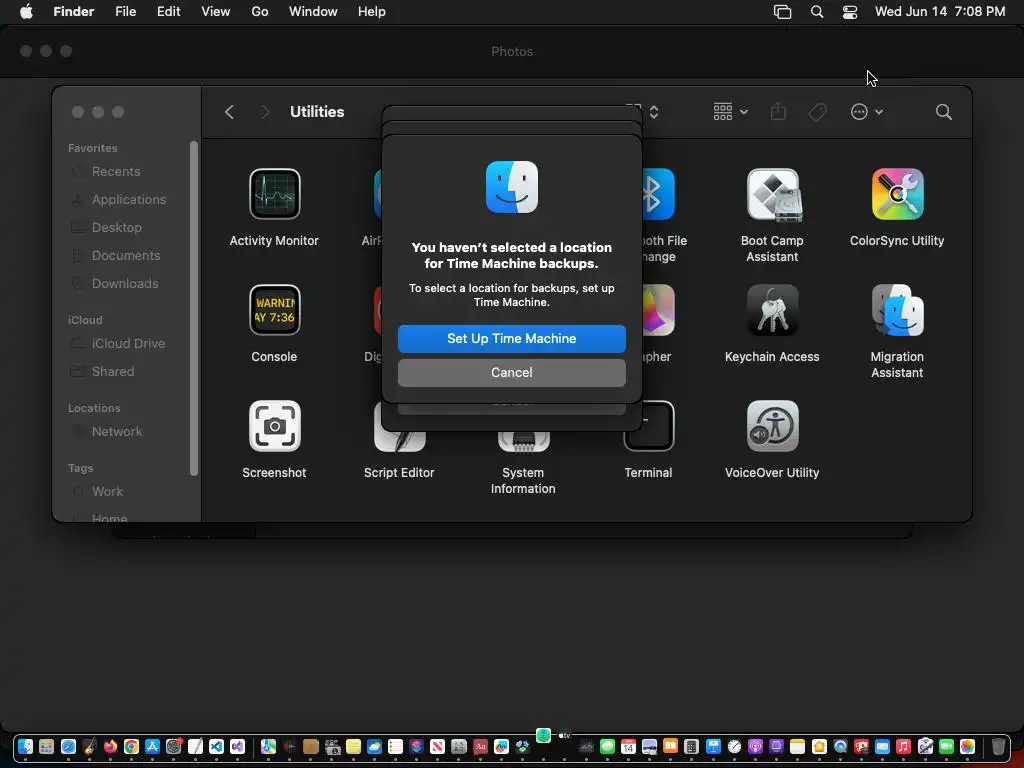Open Photos from the Dock

pyautogui.click(x=967, y=746)
